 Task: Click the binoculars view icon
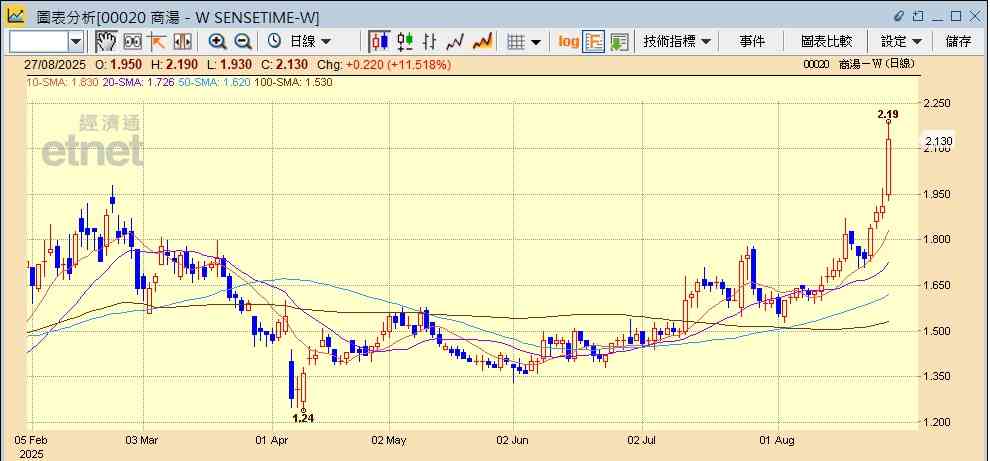pyautogui.click(x=133, y=42)
